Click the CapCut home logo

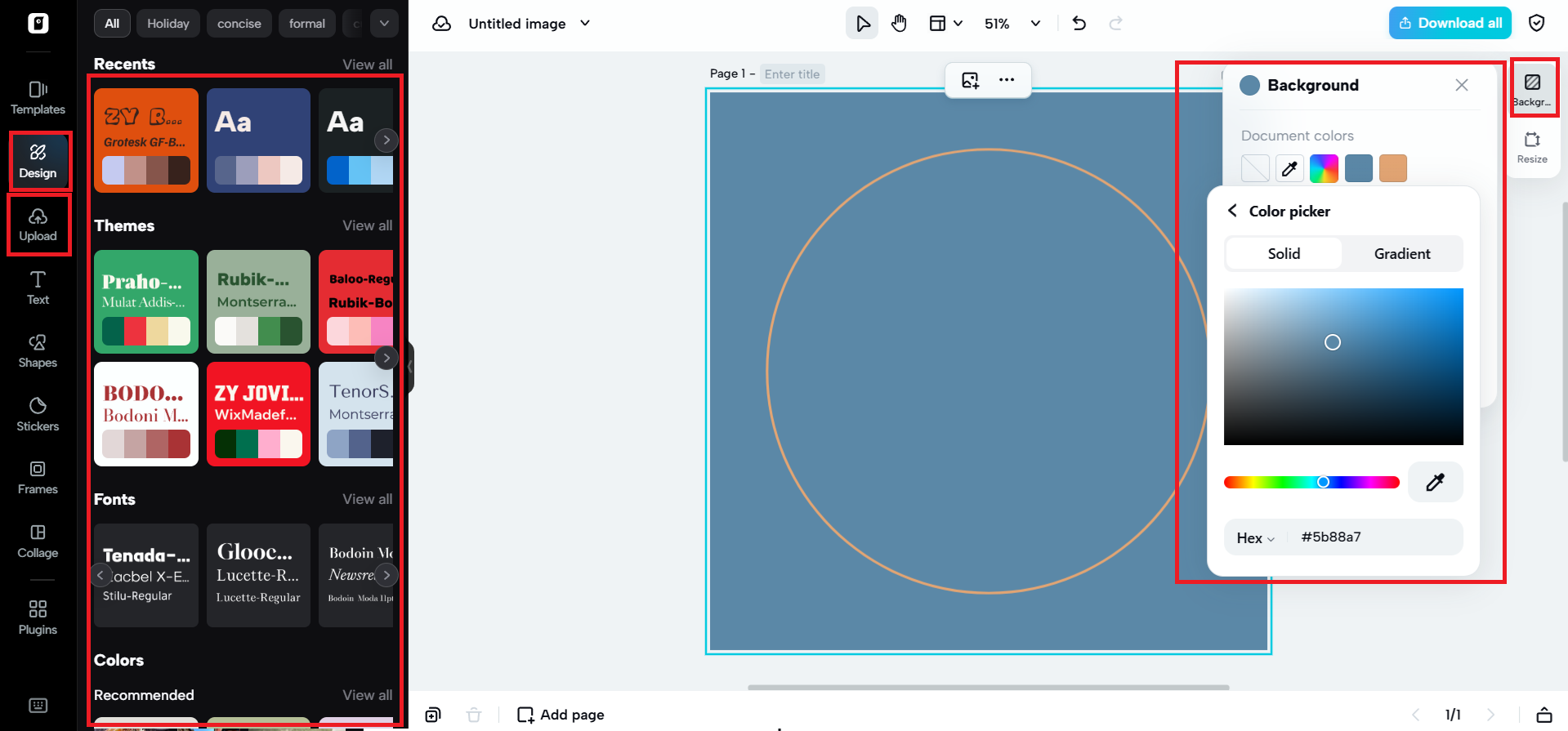click(x=38, y=23)
